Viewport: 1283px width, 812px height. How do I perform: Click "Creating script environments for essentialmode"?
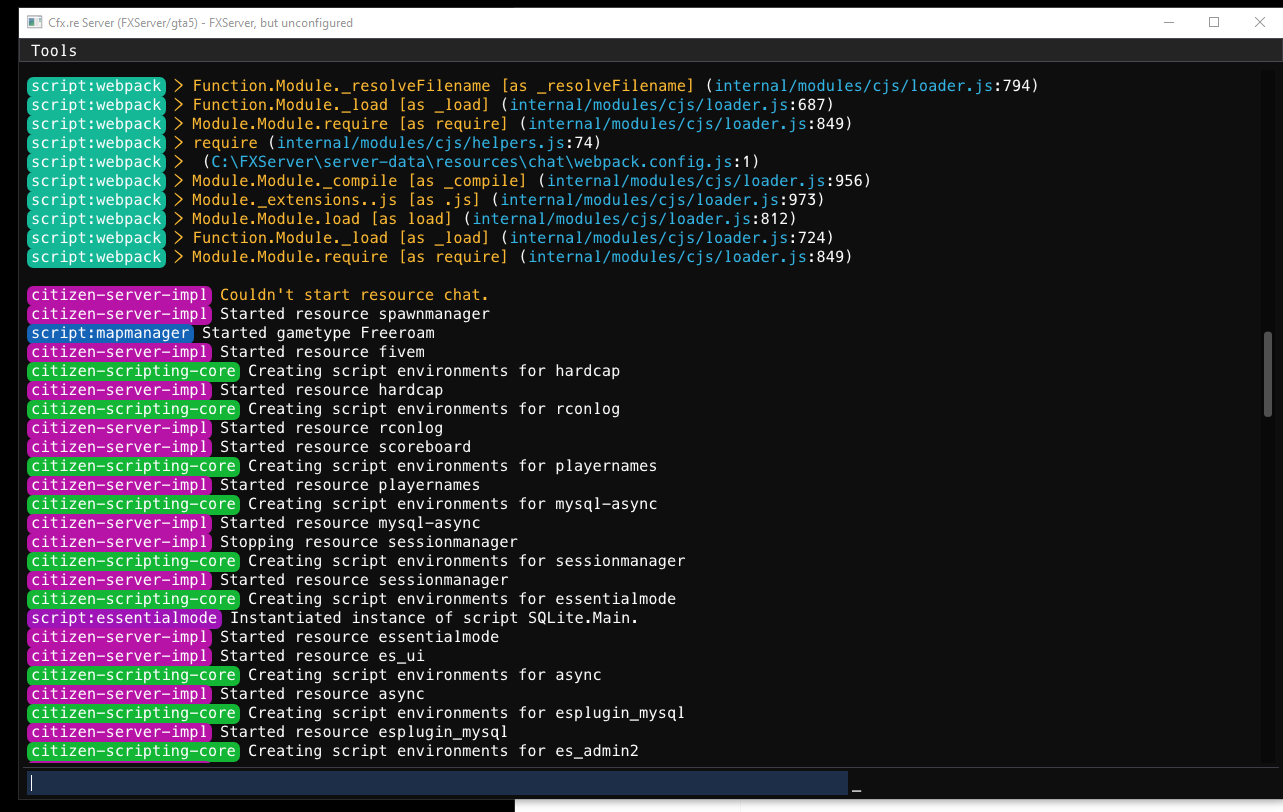click(x=462, y=599)
